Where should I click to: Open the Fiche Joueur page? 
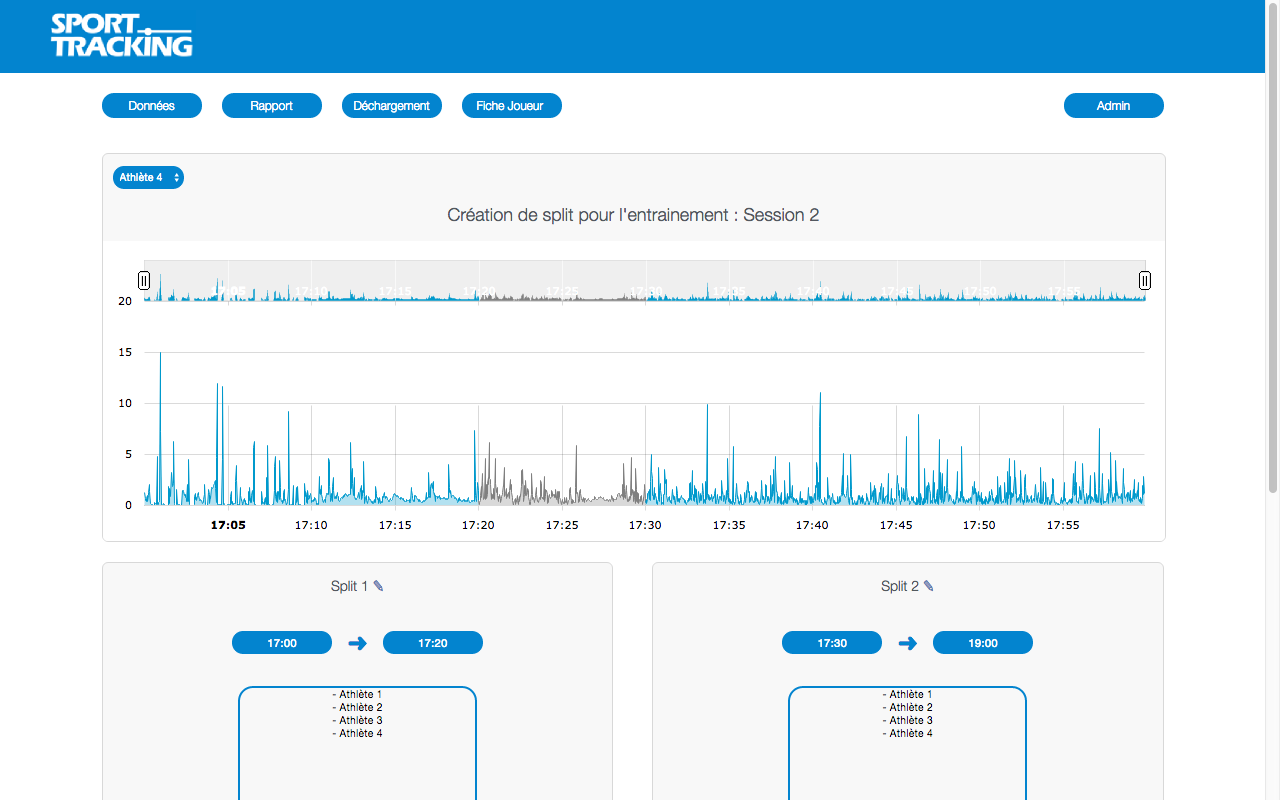511,106
